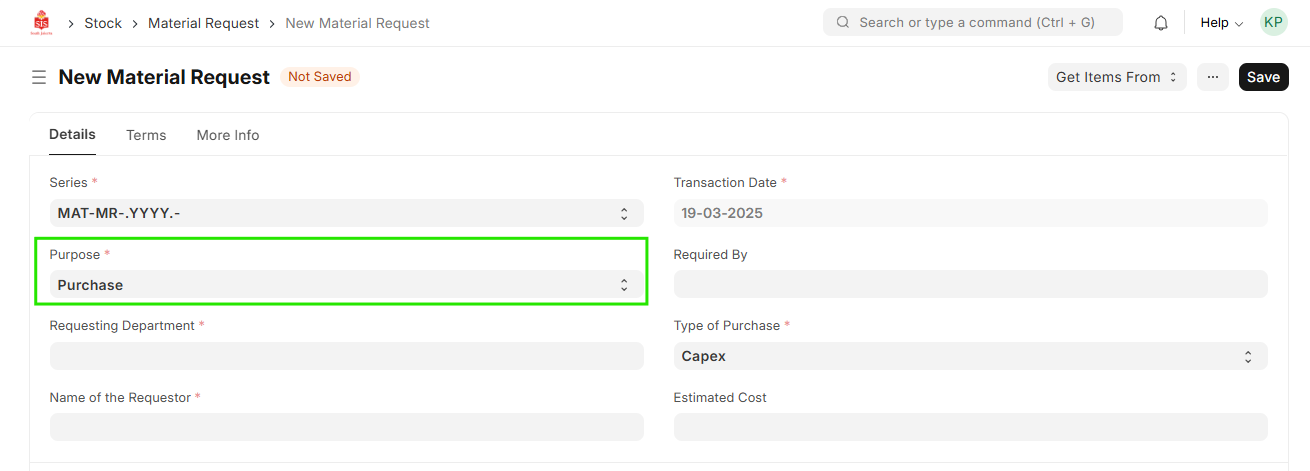Screen dimensions: 1310x471
Task: Open the Purpose dropdown showing Purchase
Action: 346,285
